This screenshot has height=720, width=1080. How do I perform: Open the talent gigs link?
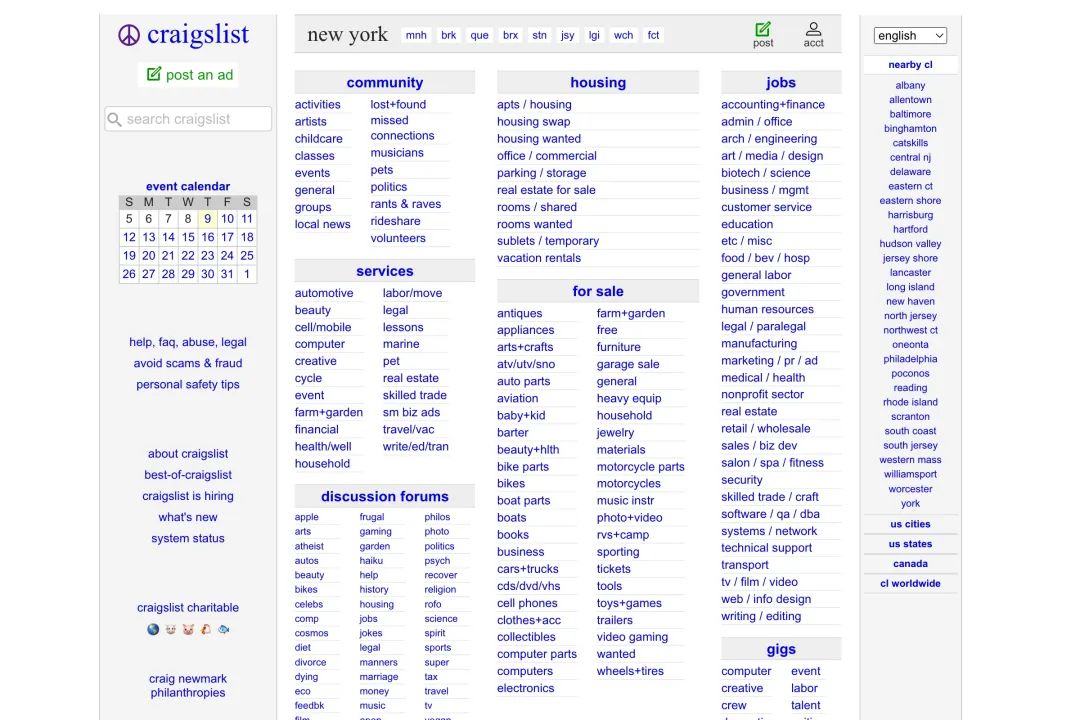806,706
